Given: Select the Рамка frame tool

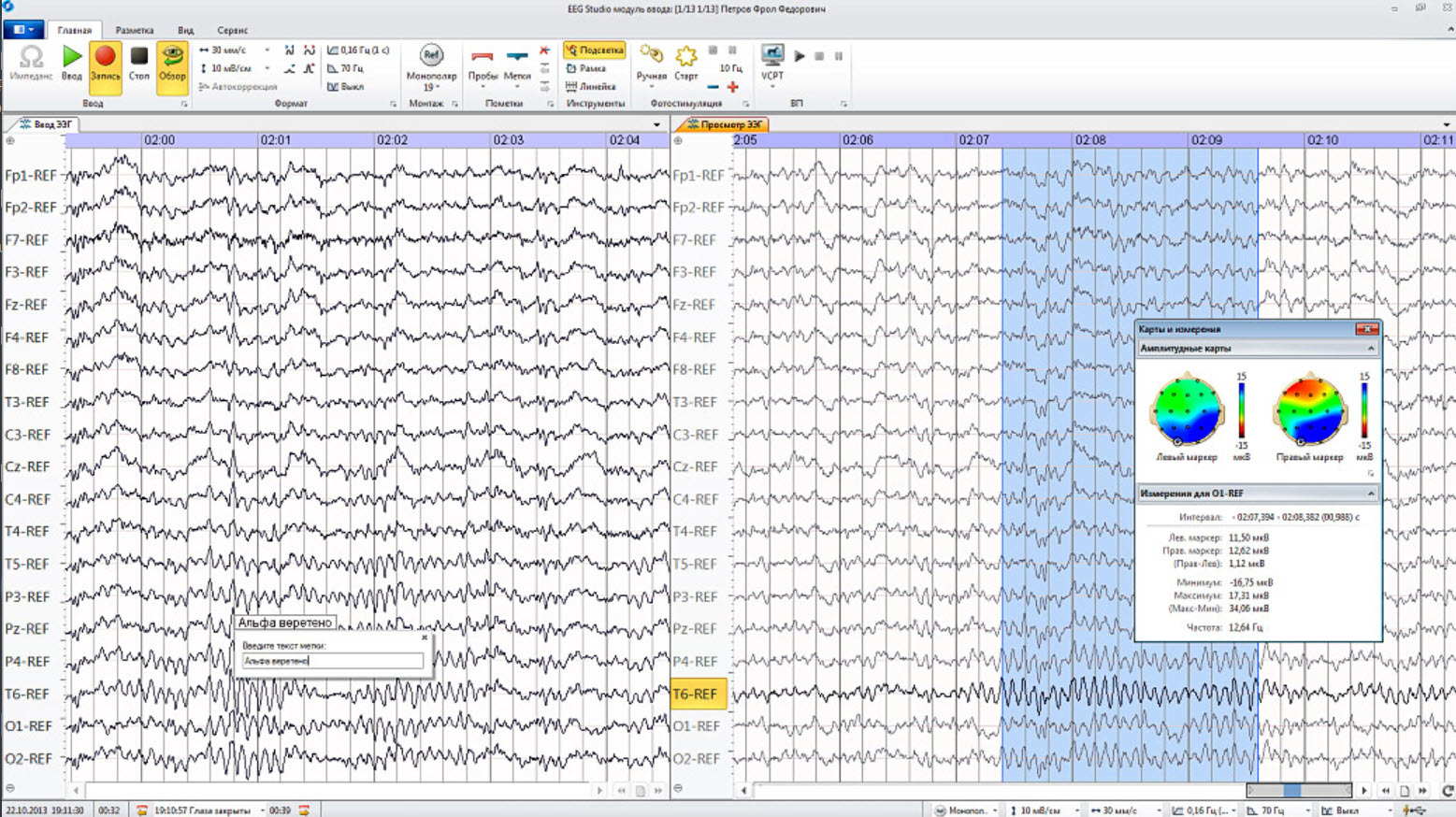Looking at the screenshot, I should coord(586,68).
